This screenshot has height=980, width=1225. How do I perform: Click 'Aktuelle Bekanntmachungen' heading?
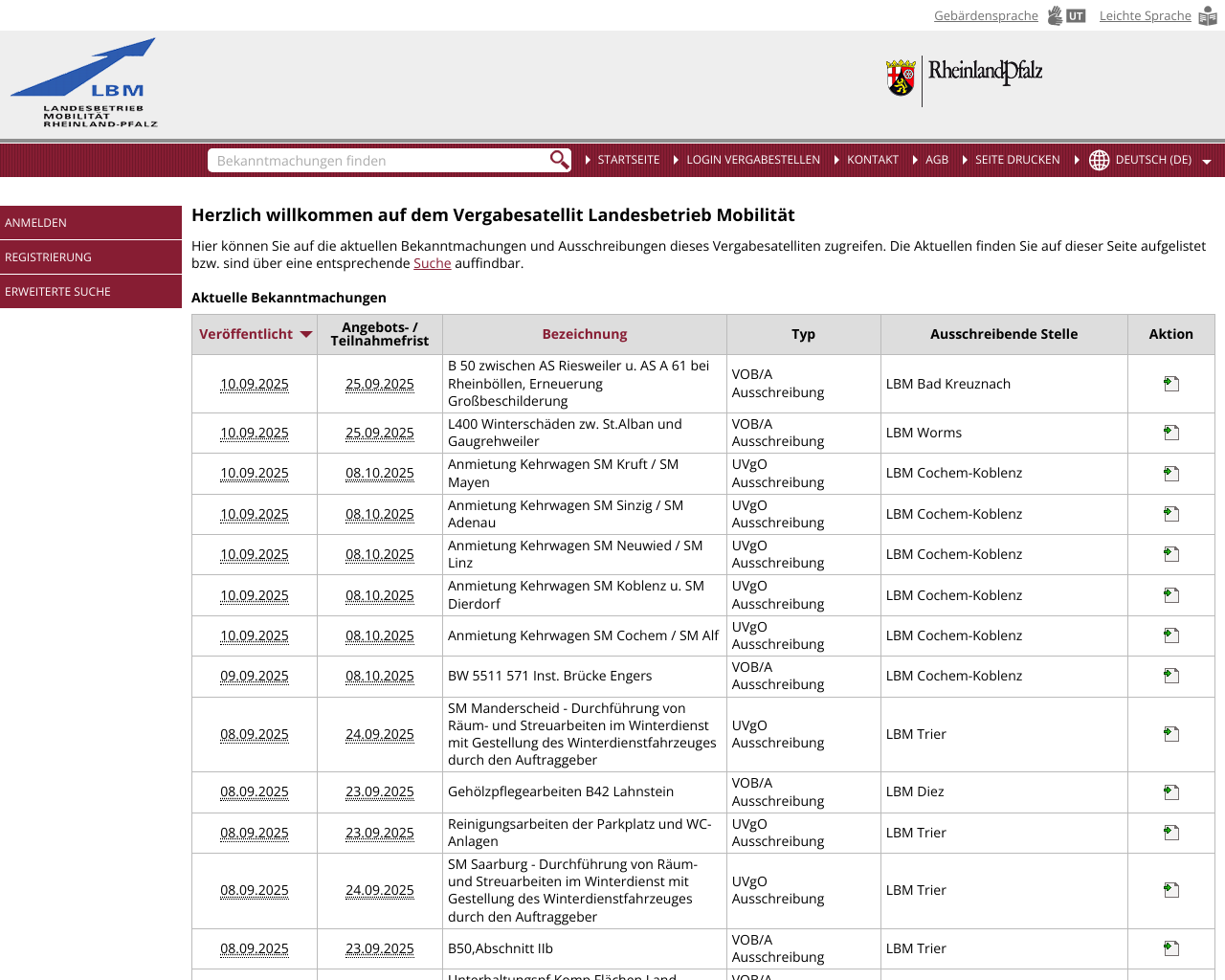pyautogui.click(x=289, y=298)
